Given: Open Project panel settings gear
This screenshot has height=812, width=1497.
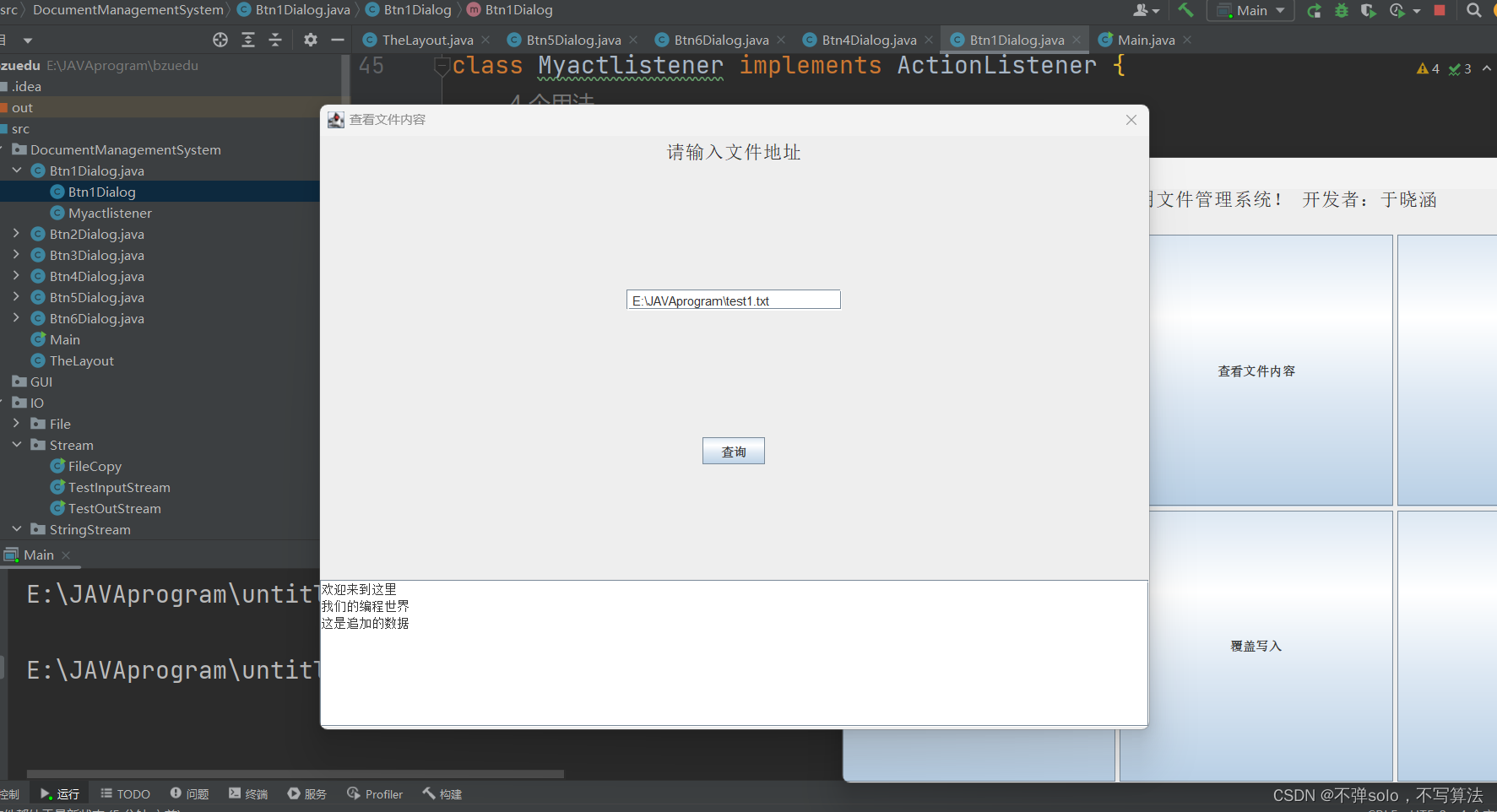Looking at the screenshot, I should tap(310, 39).
